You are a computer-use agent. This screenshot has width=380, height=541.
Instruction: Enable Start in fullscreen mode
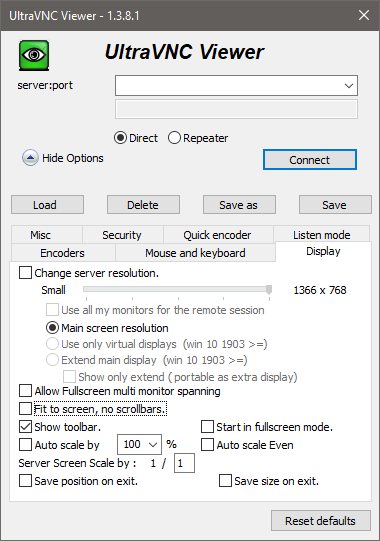tap(207, 427)
